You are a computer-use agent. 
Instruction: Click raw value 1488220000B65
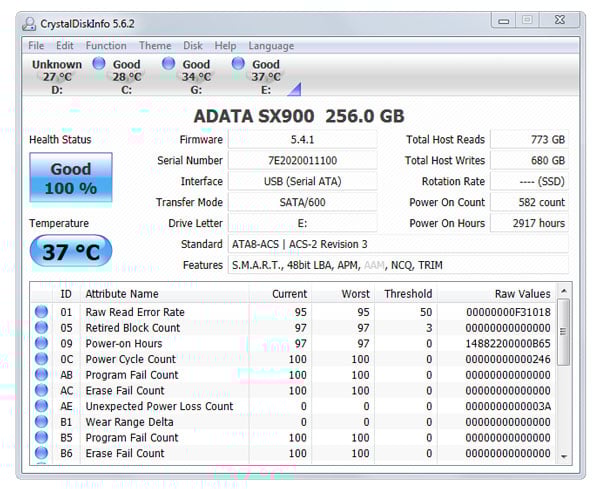(508, 343)
